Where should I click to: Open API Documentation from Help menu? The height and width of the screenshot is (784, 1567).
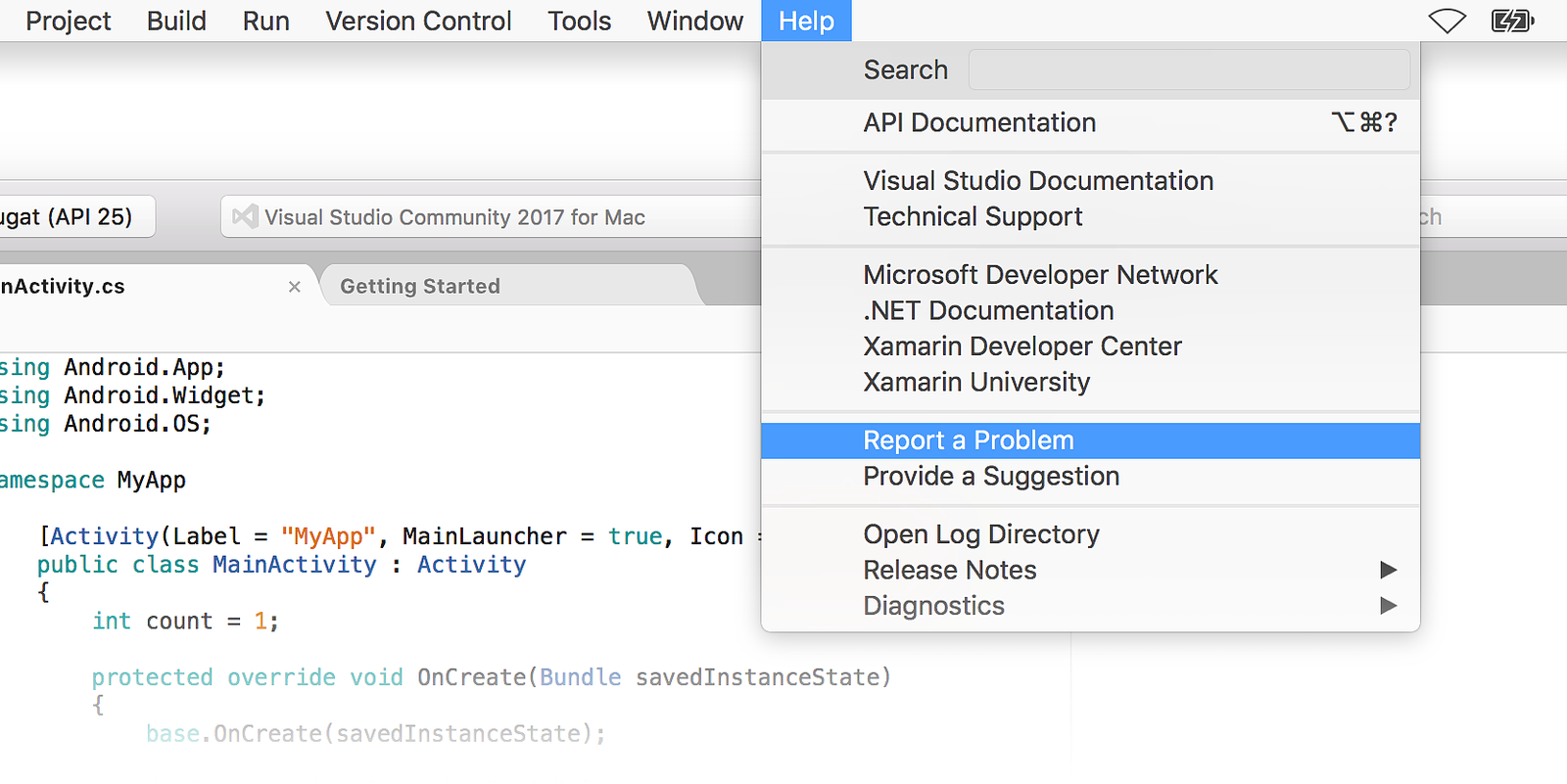979,123
